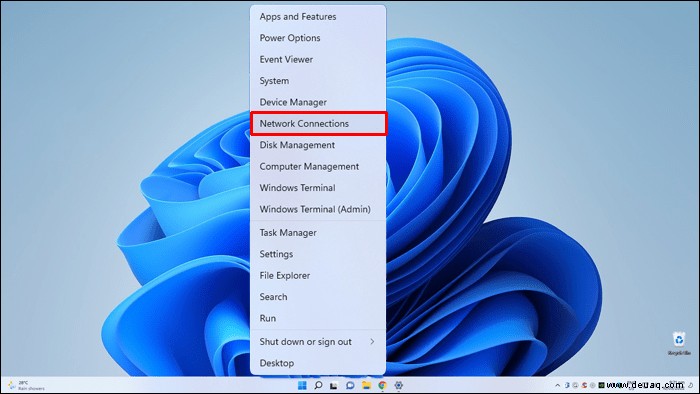Open File Explorer menu entry

318,275
